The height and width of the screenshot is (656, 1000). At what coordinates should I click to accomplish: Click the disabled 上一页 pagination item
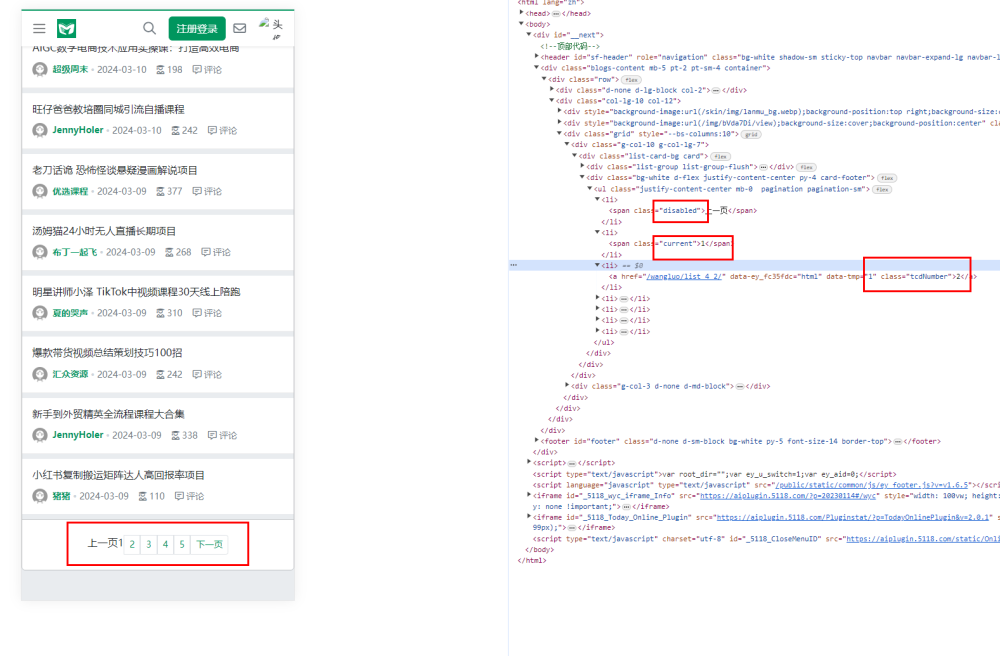coord(103,543)
